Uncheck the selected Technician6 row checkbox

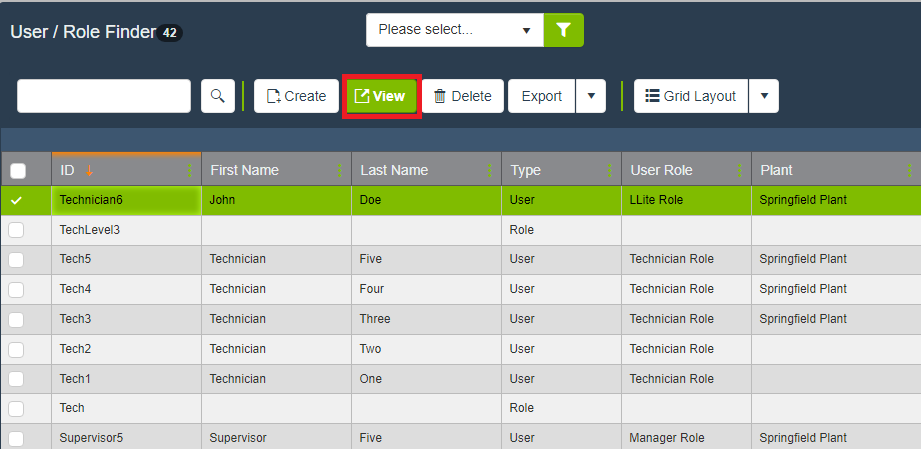[16, 200]
